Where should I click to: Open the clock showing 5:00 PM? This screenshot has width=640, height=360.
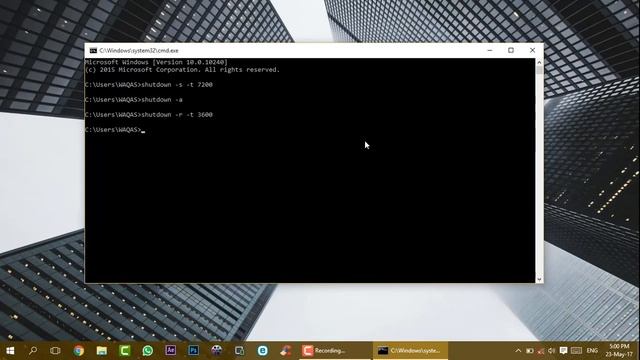coord(619,351)
